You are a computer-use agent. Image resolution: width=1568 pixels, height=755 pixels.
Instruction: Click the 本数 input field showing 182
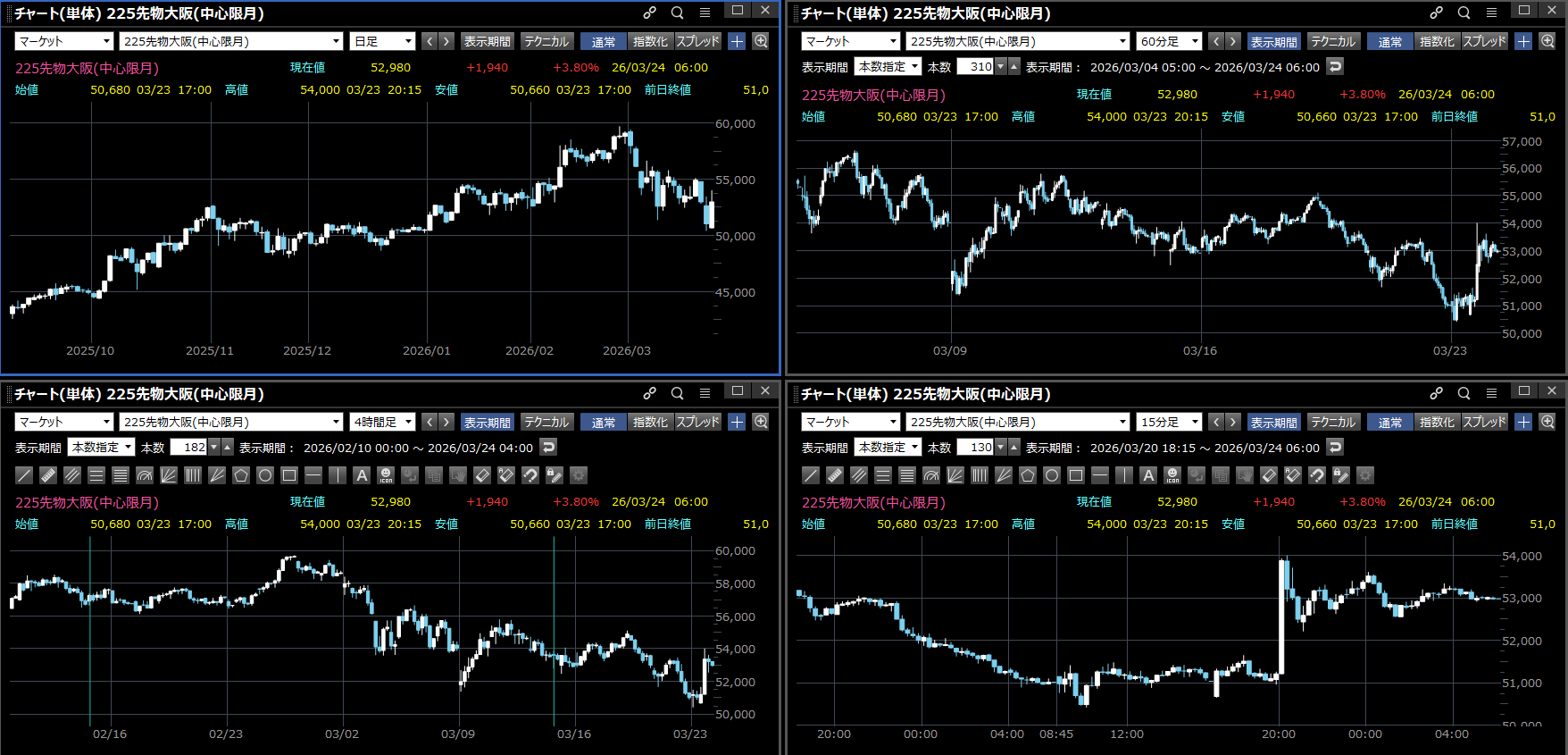[x=189, y=447]
